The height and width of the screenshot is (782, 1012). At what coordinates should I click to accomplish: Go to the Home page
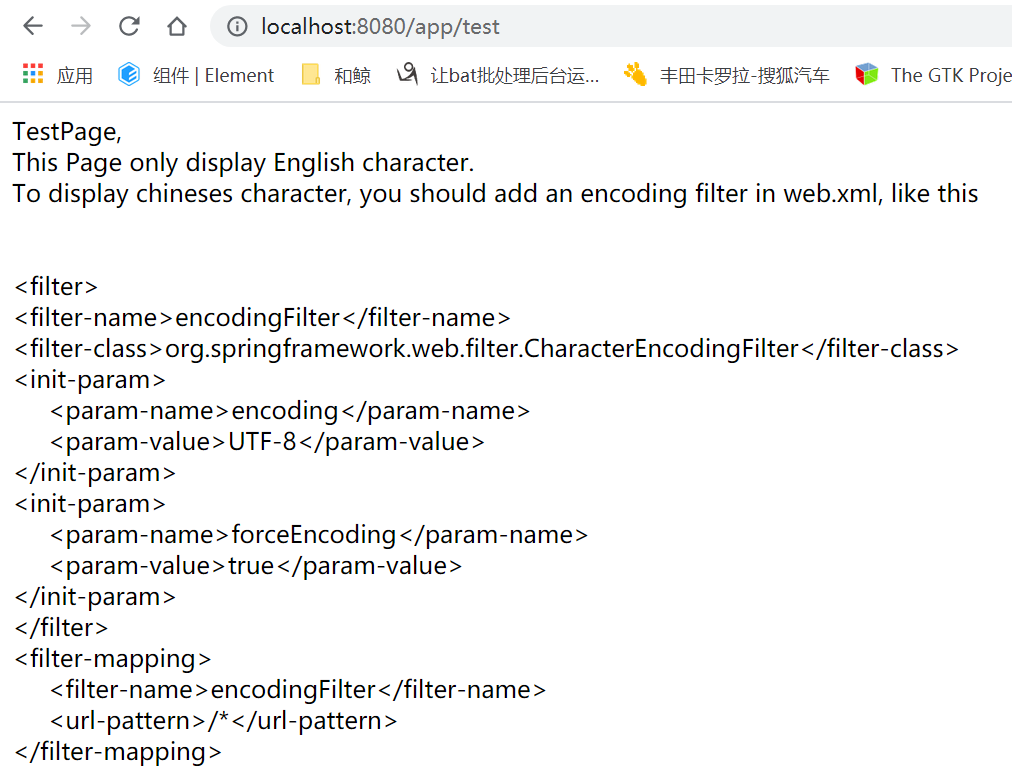177,27
